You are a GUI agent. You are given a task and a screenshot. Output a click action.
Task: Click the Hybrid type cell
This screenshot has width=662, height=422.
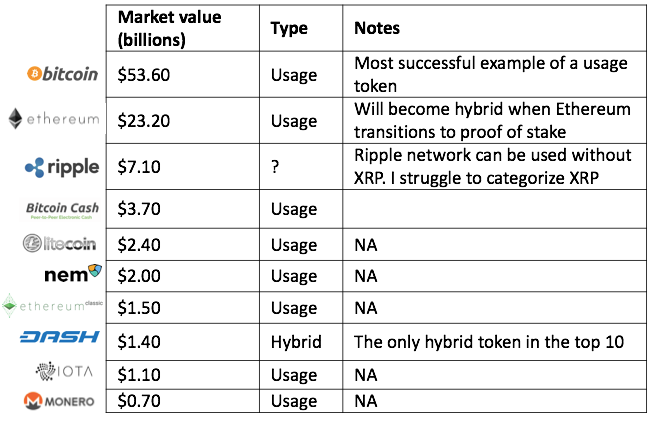point(301,342)
